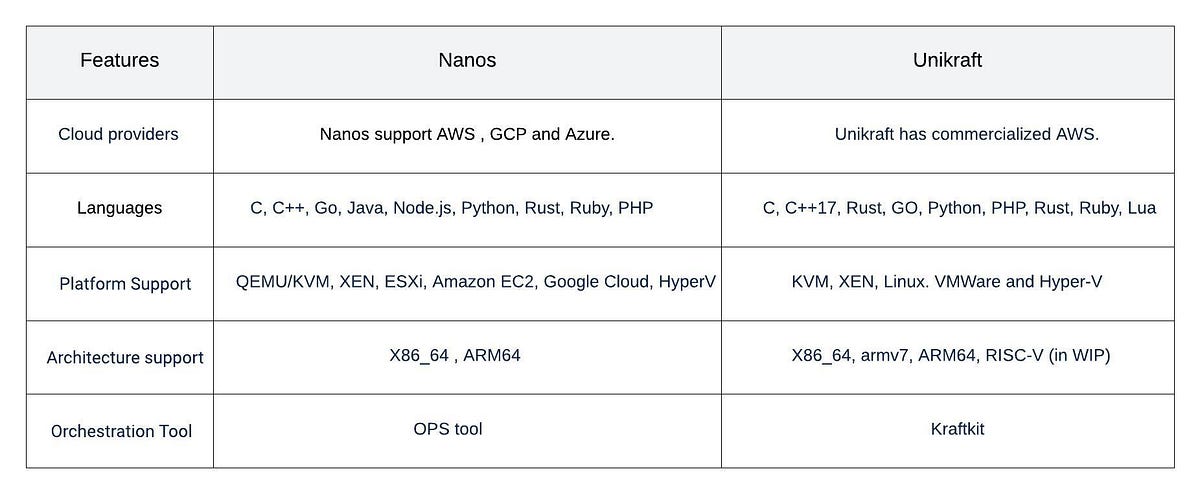Click the Cloud providers row label
This screenshot has height=494, width=1200.
[x=118, y=134]
